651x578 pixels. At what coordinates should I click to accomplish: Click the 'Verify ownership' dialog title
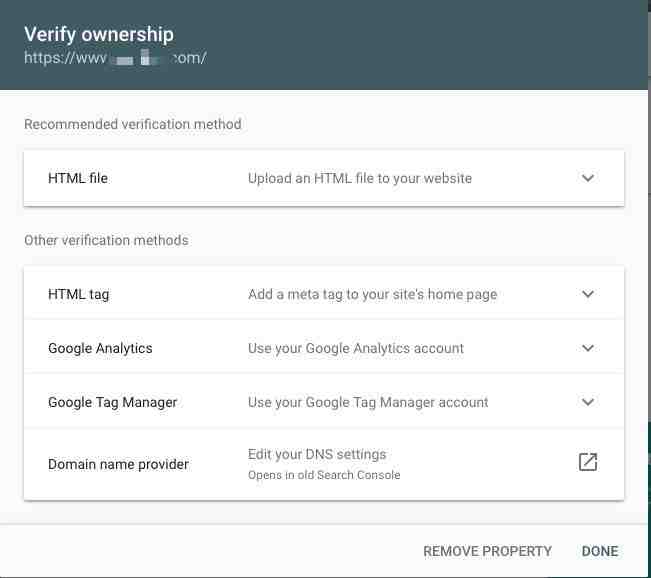[99, 34]
